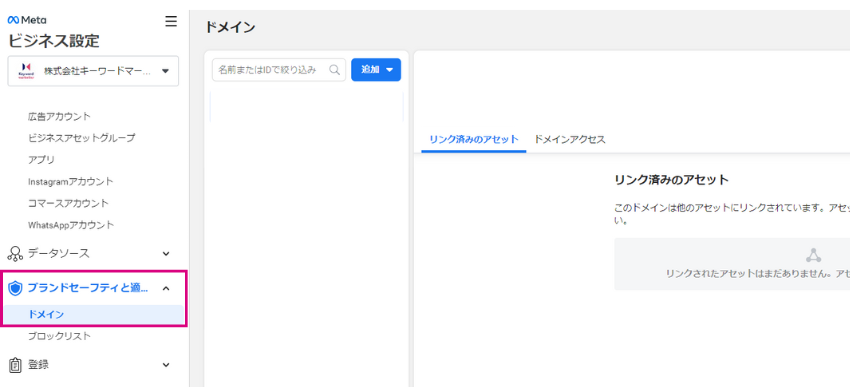Click the リンクされたアセットはまだありません message
The image size is (850, 387).
tap(758, 274)
